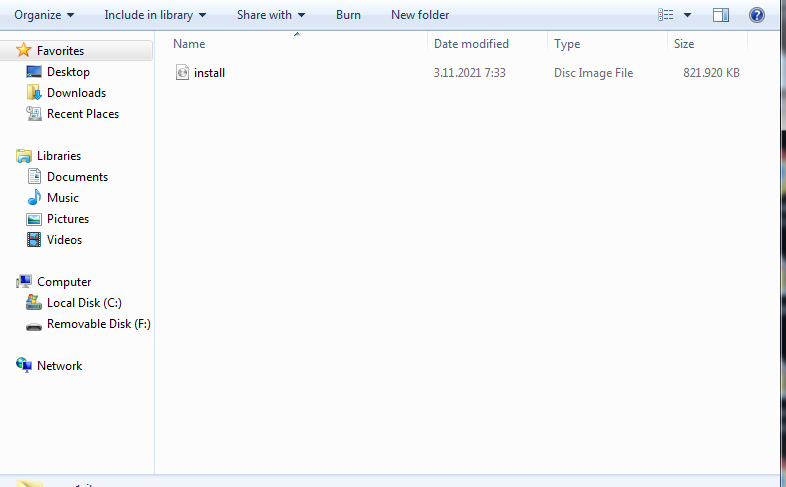Screen dimensions: 786x487
Task: Open the Downloads folder icon
Action: (35, 93)
